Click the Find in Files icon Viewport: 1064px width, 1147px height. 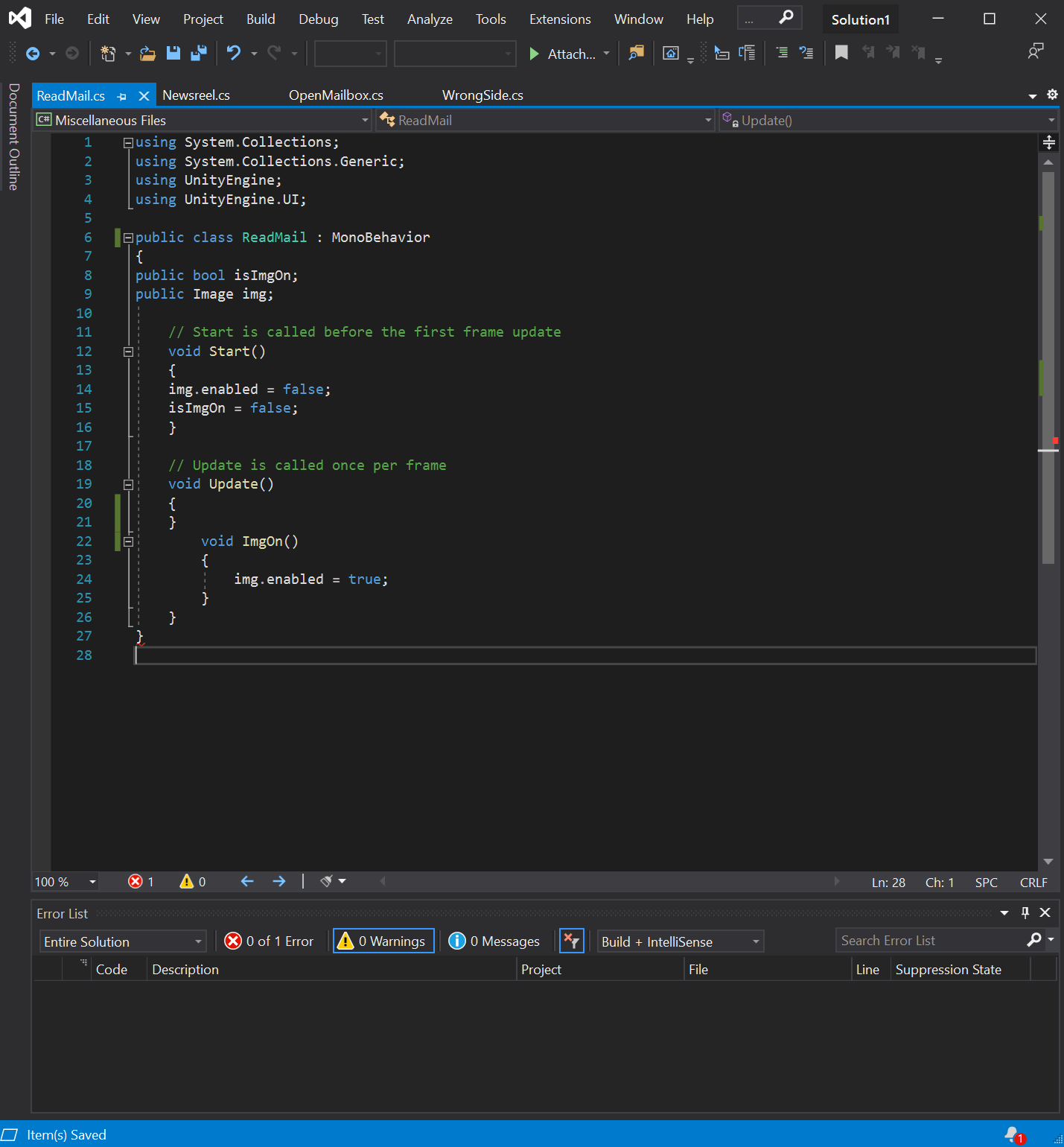coord(636,53)
